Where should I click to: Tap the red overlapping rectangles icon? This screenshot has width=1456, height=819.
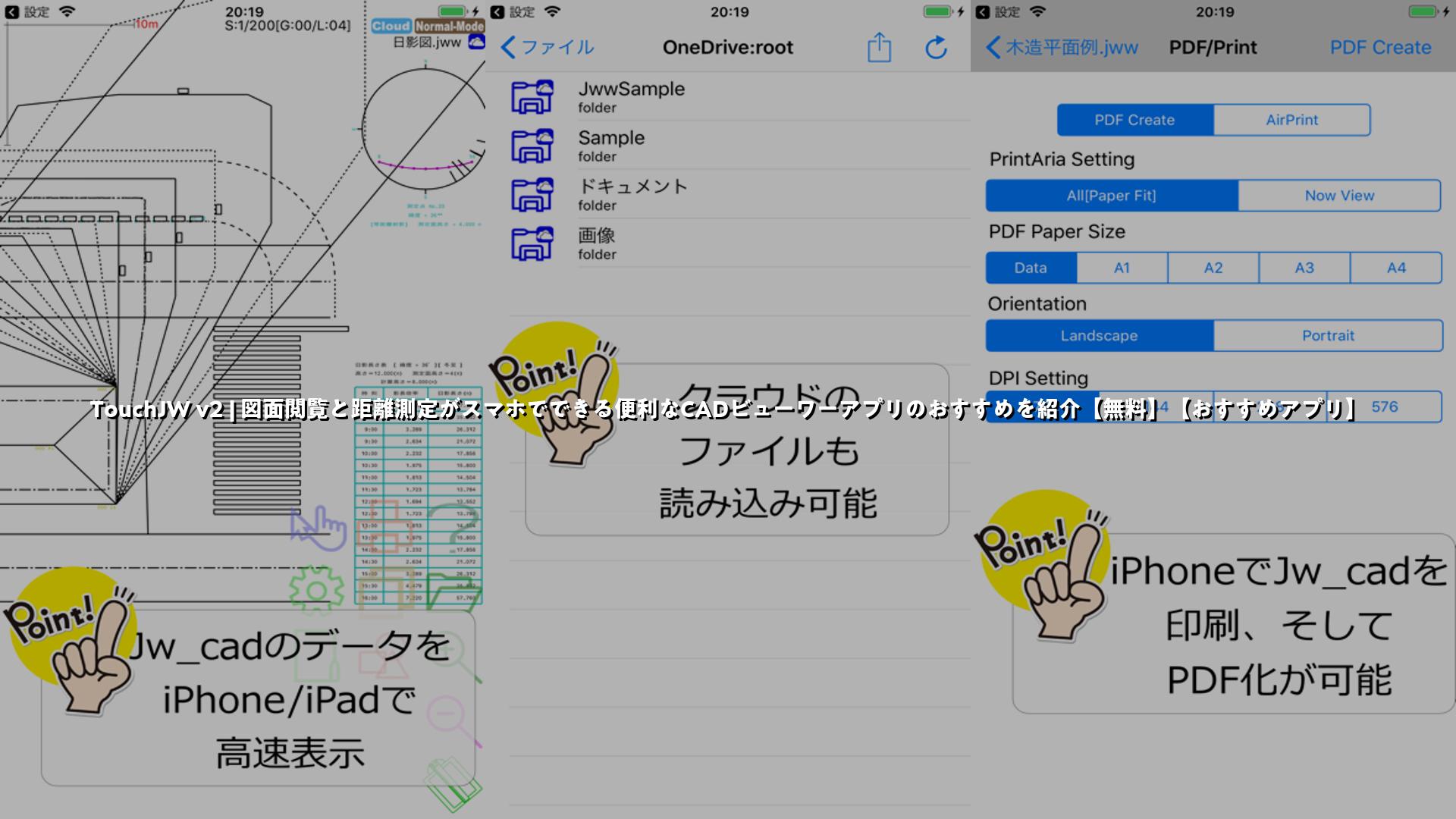click(385, 528)
